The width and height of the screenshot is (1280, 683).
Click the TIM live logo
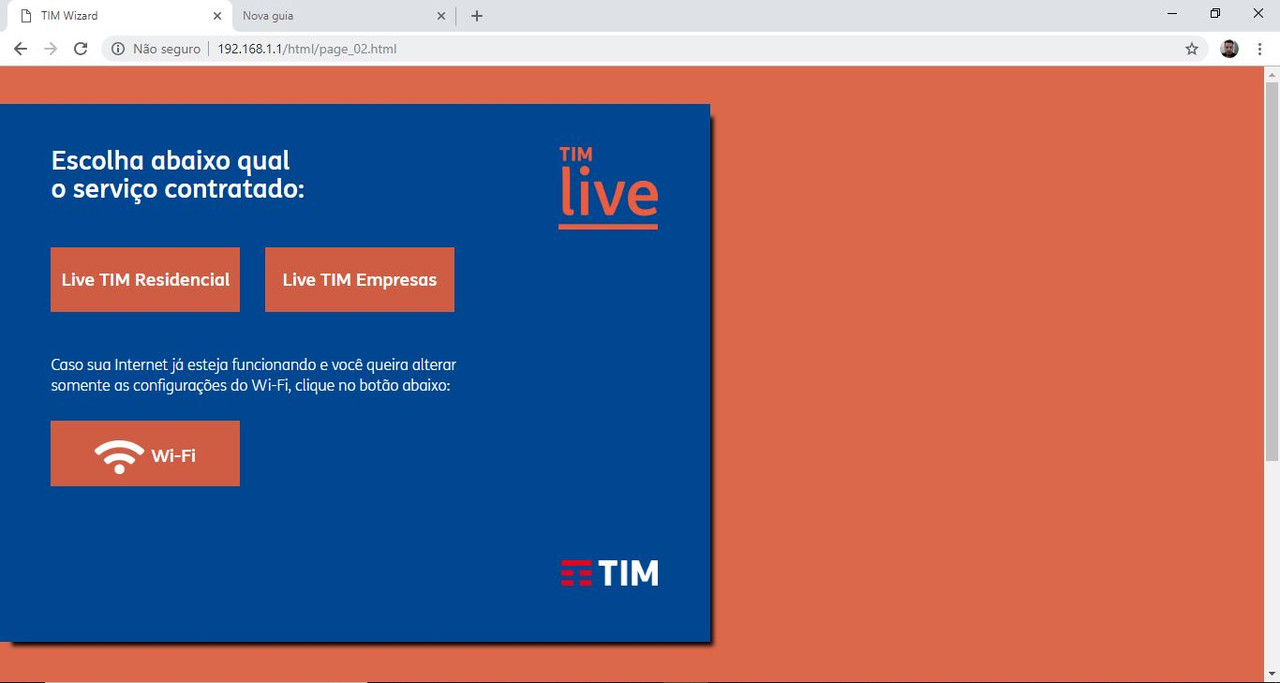608,187
